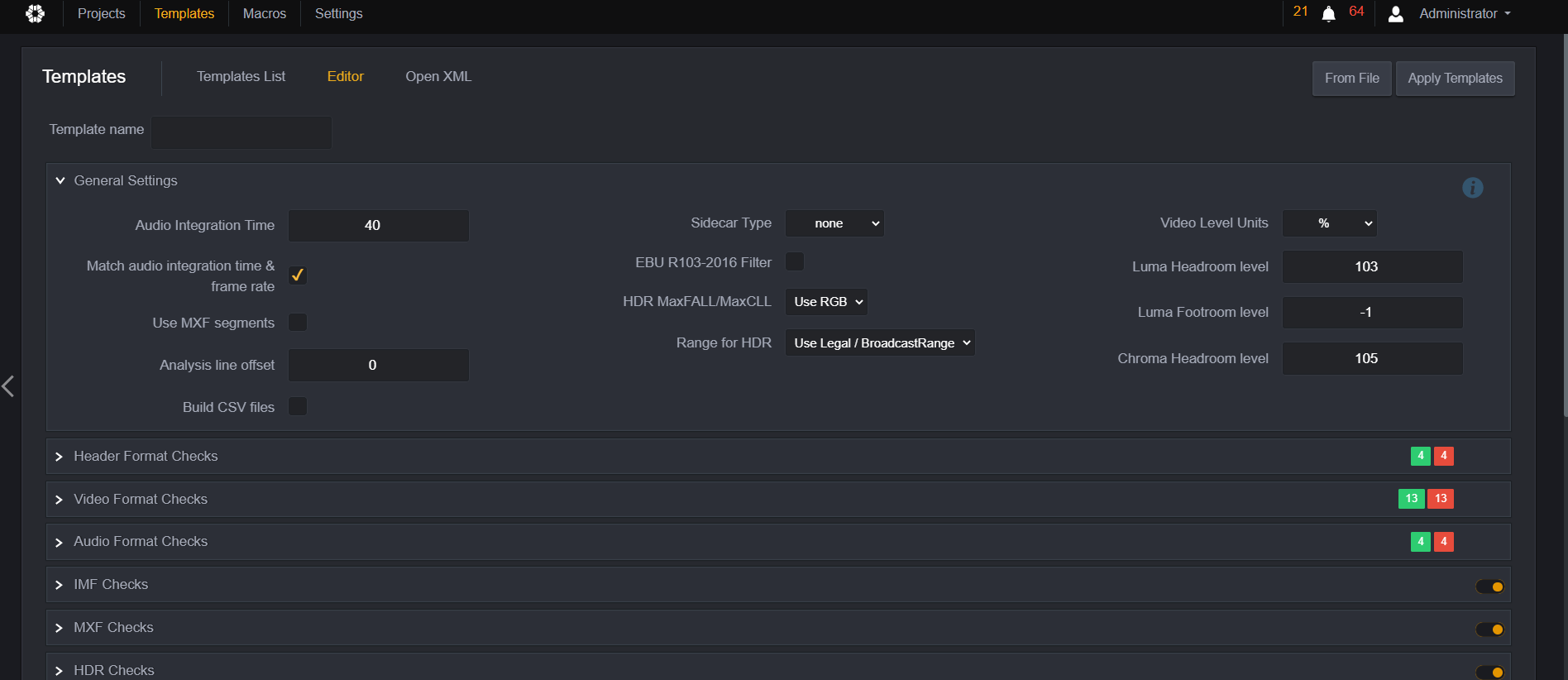
Task: Click the application logo icon
Action: click(x=35, y=13)
